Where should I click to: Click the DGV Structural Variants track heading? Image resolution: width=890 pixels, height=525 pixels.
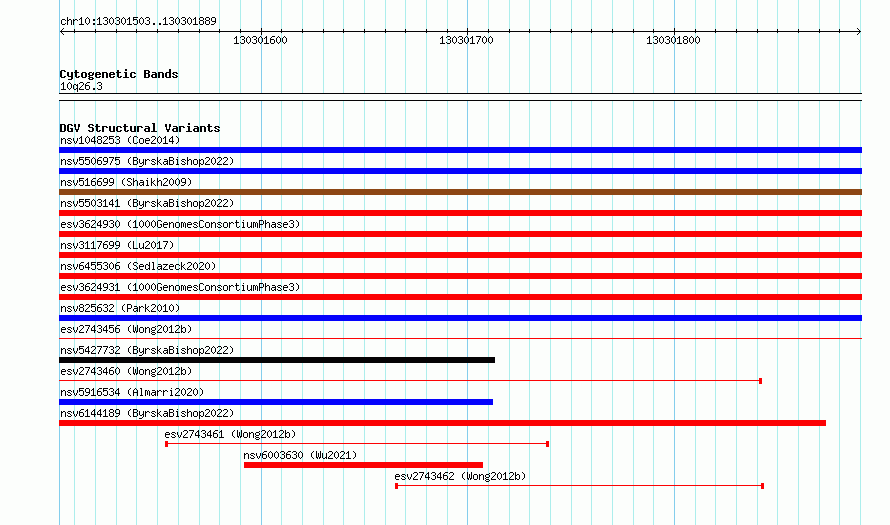pyautogui.click(x=140, y=128)
